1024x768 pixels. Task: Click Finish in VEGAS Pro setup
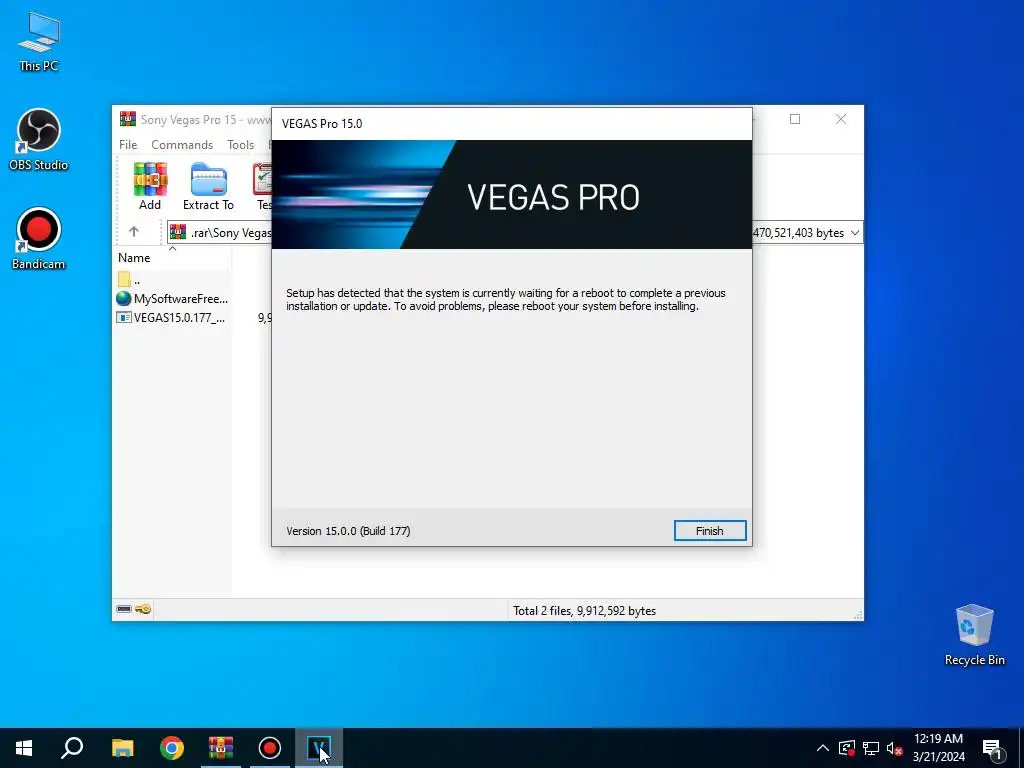[709, 530]
